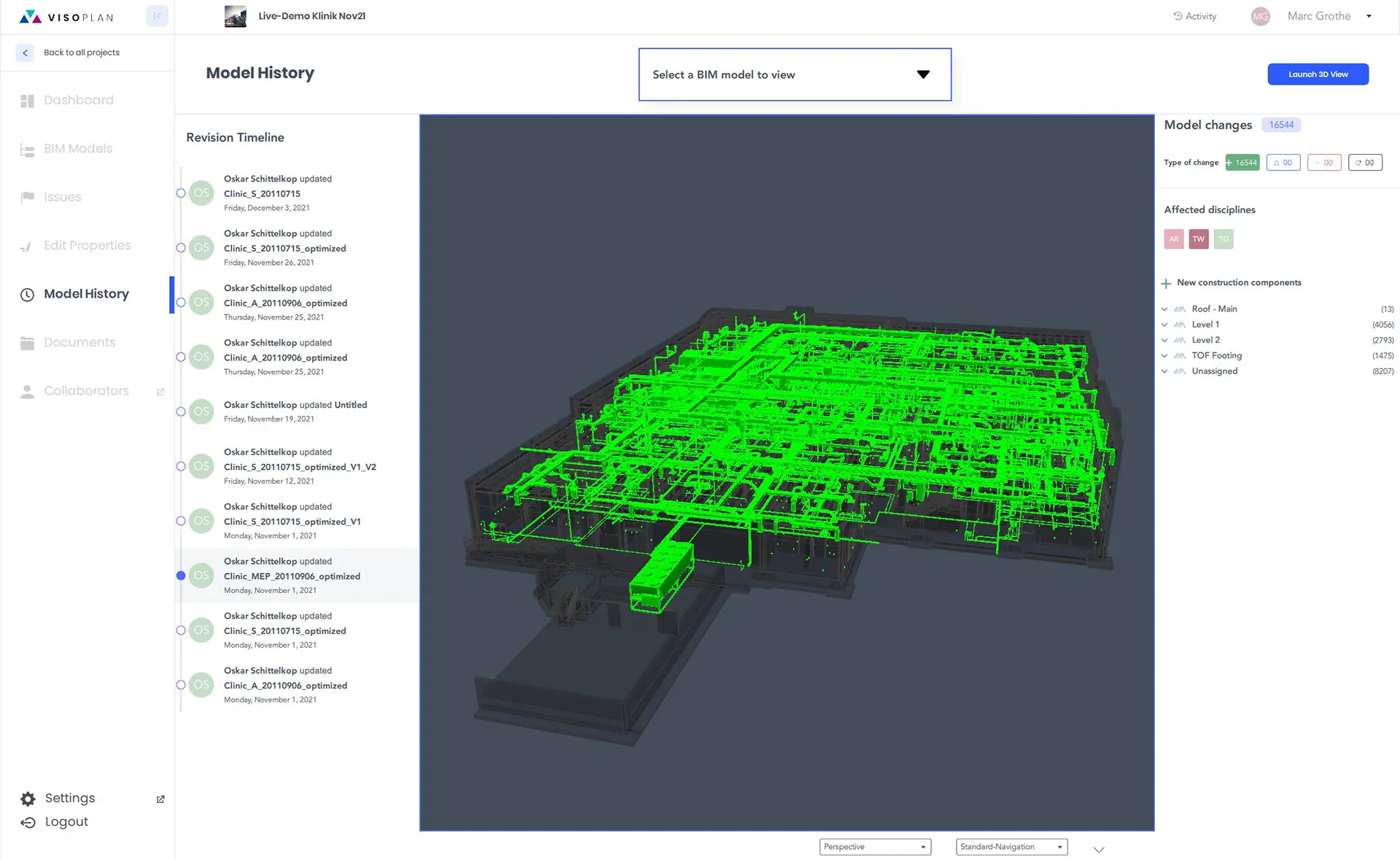This screenshot has height=860, width=1400.
Task: Select the Clinic_S_20110715 December 3 revision marker
Action: [x=181, y=193]
